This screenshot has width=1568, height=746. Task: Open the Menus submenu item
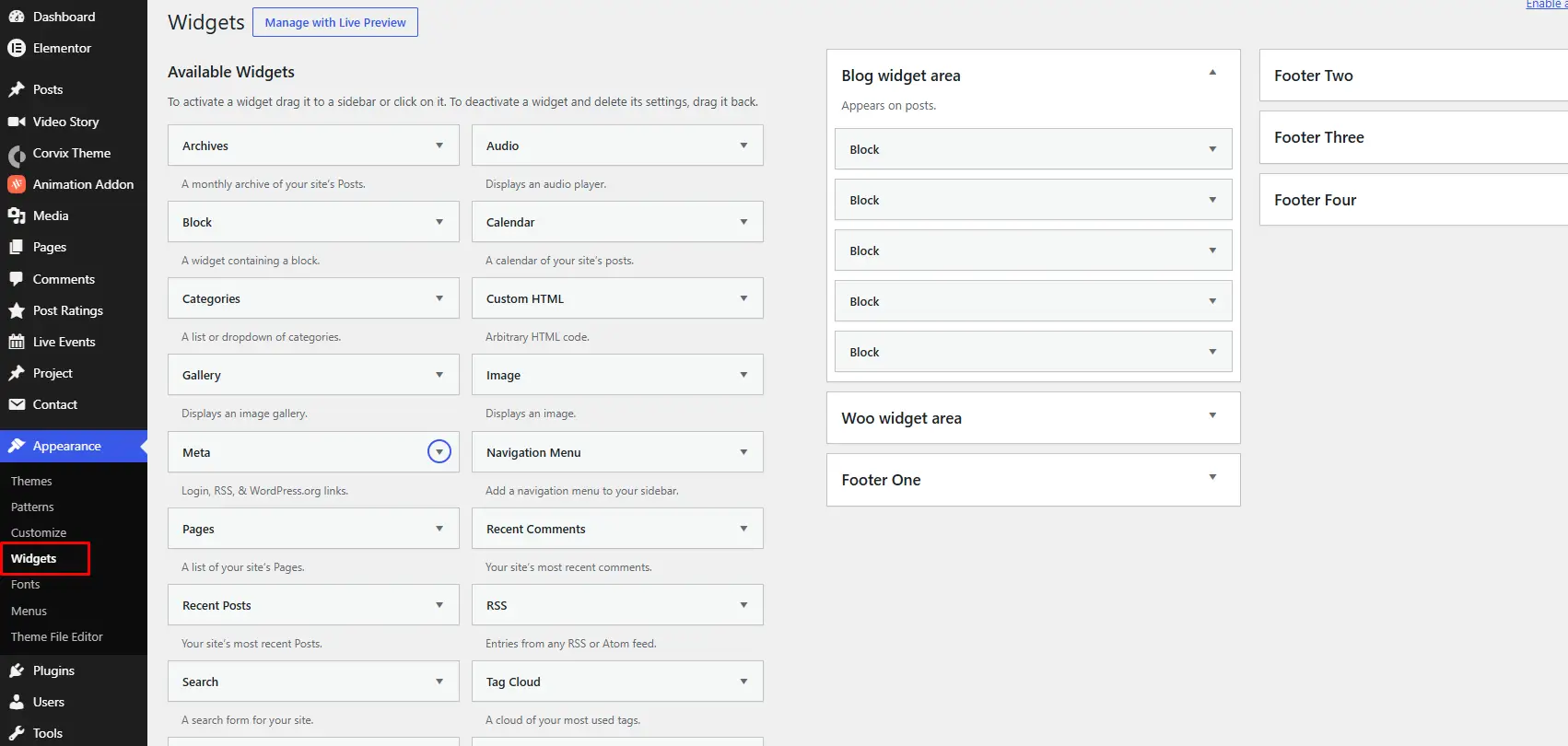tap(29, 611)
